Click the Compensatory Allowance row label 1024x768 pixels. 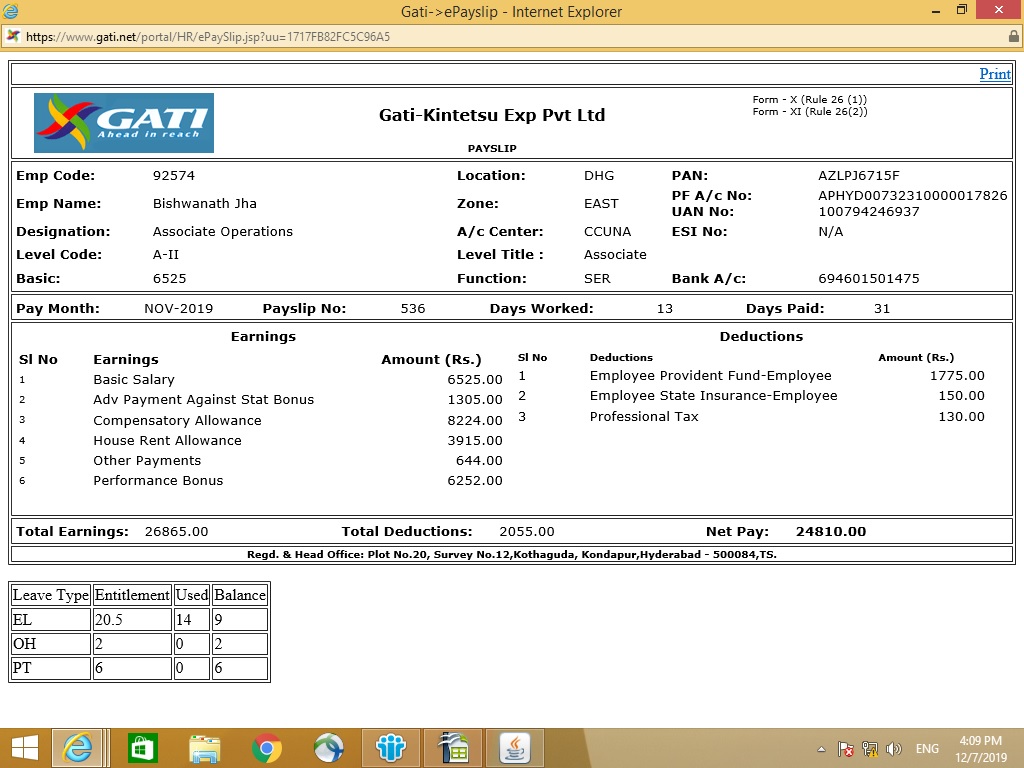[177, 421]
